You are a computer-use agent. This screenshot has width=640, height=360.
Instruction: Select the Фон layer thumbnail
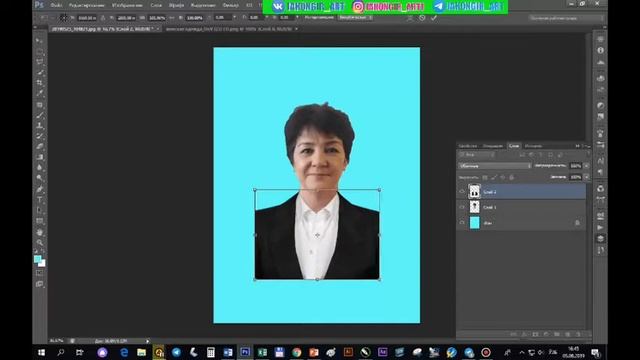point(474,223)
